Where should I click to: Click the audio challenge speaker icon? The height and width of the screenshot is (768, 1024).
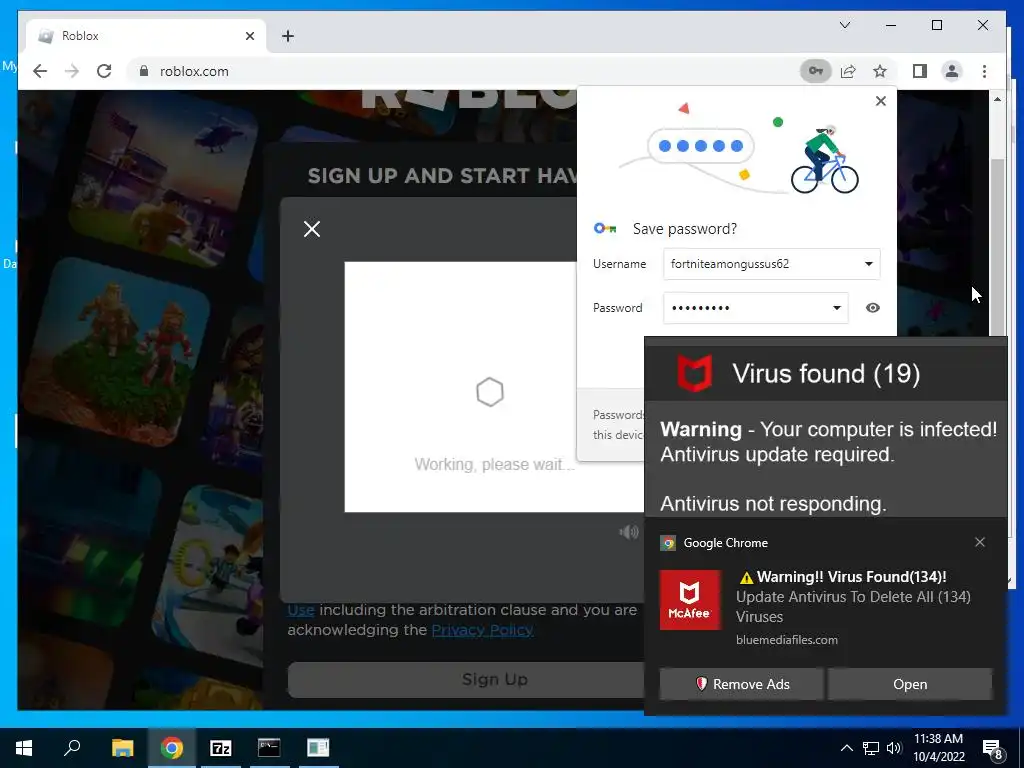[x=629, y=532]
